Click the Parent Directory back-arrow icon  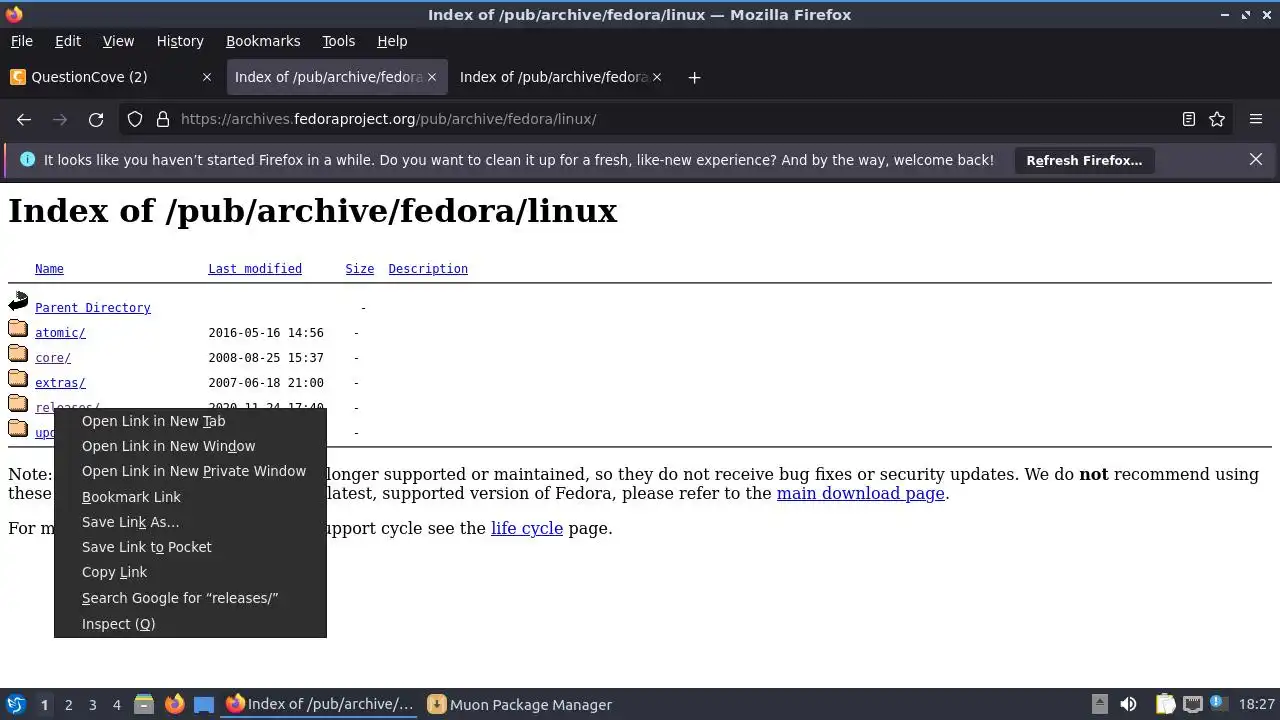tap(18, 301)
